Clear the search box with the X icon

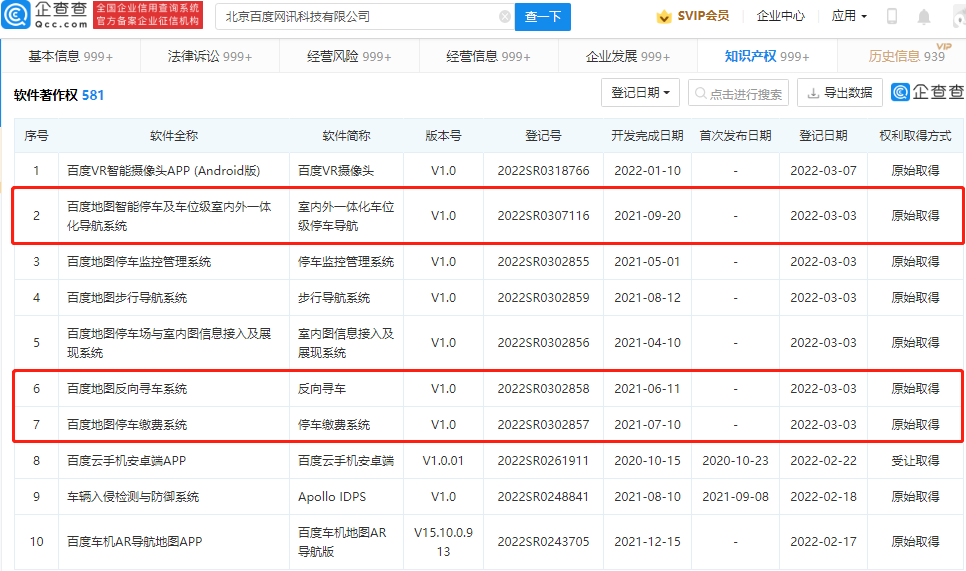(x=504, y=16)
